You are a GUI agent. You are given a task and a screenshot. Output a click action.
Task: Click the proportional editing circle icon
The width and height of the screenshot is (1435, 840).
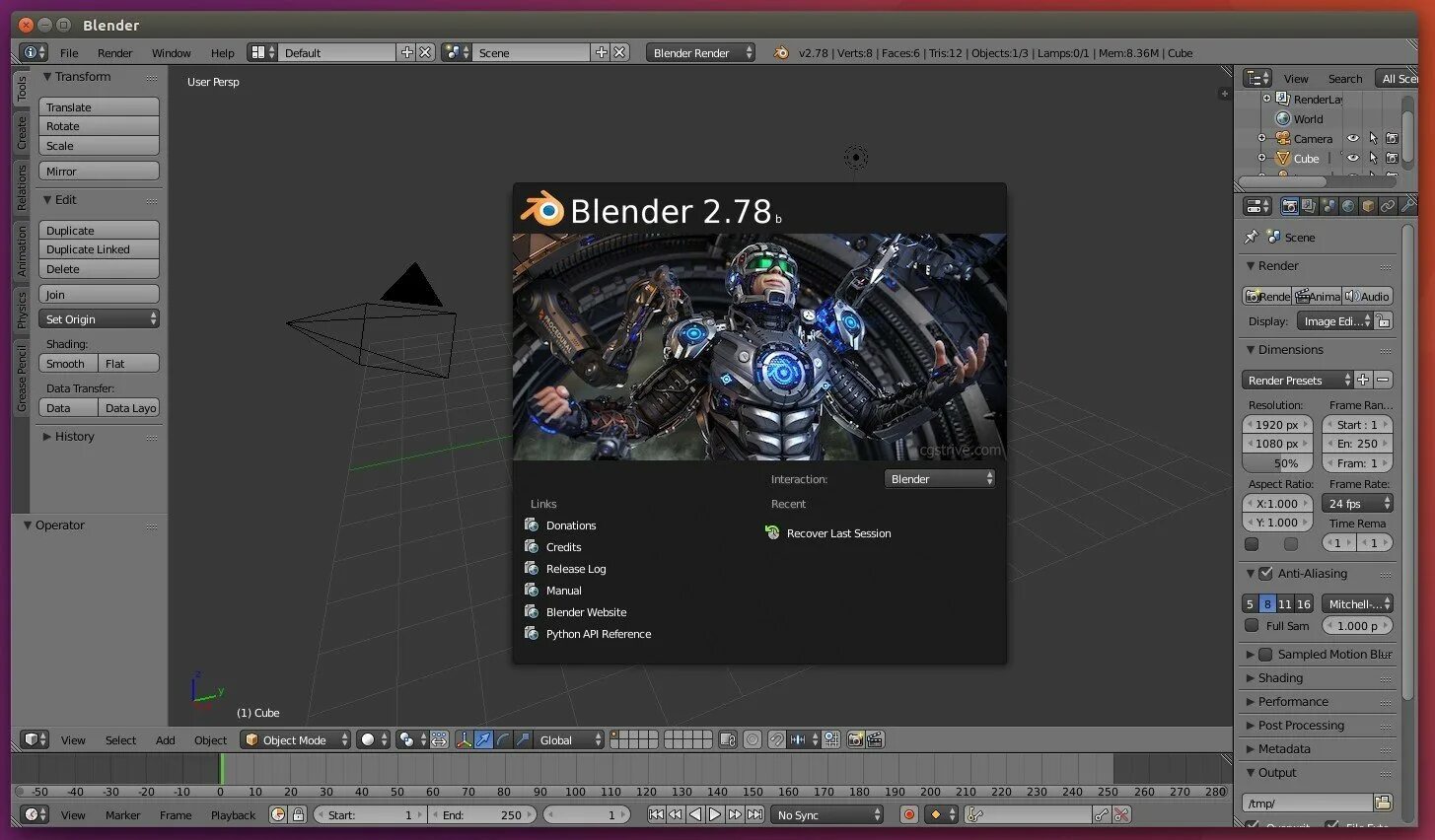pyautogui.click(x=753, y=739)
